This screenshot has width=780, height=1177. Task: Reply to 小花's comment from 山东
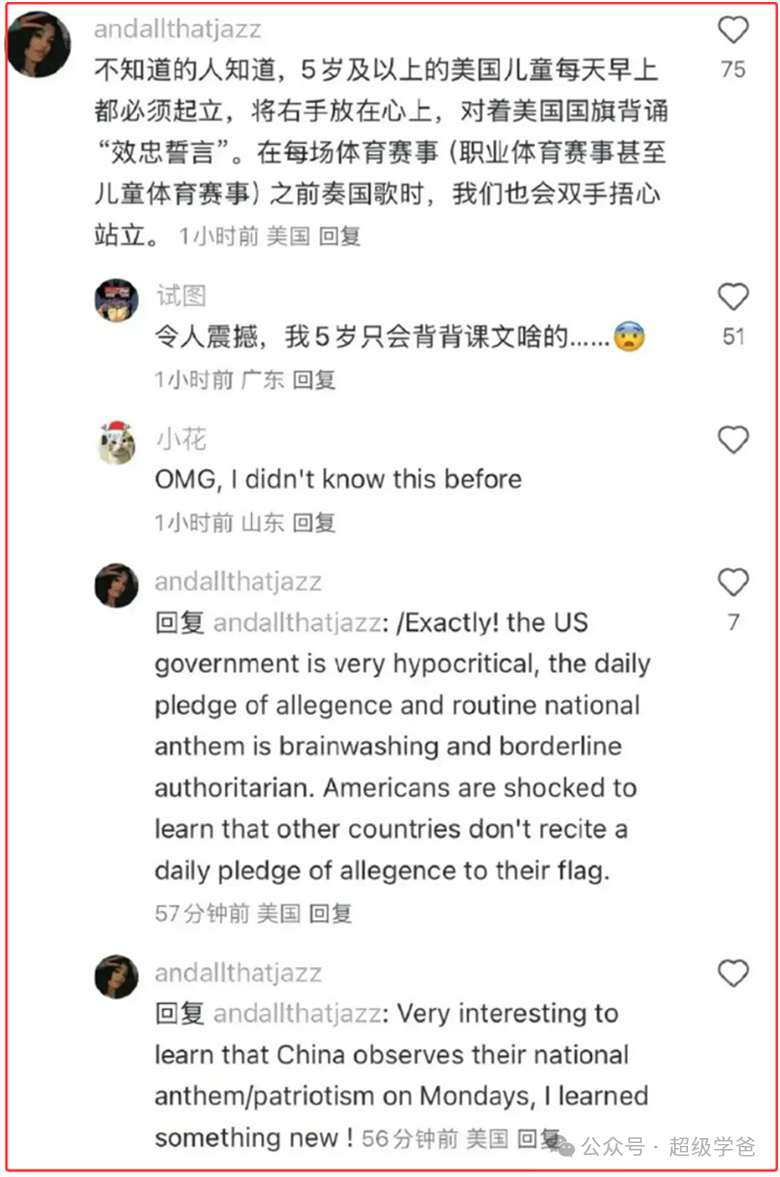click(x=314, y=522)
